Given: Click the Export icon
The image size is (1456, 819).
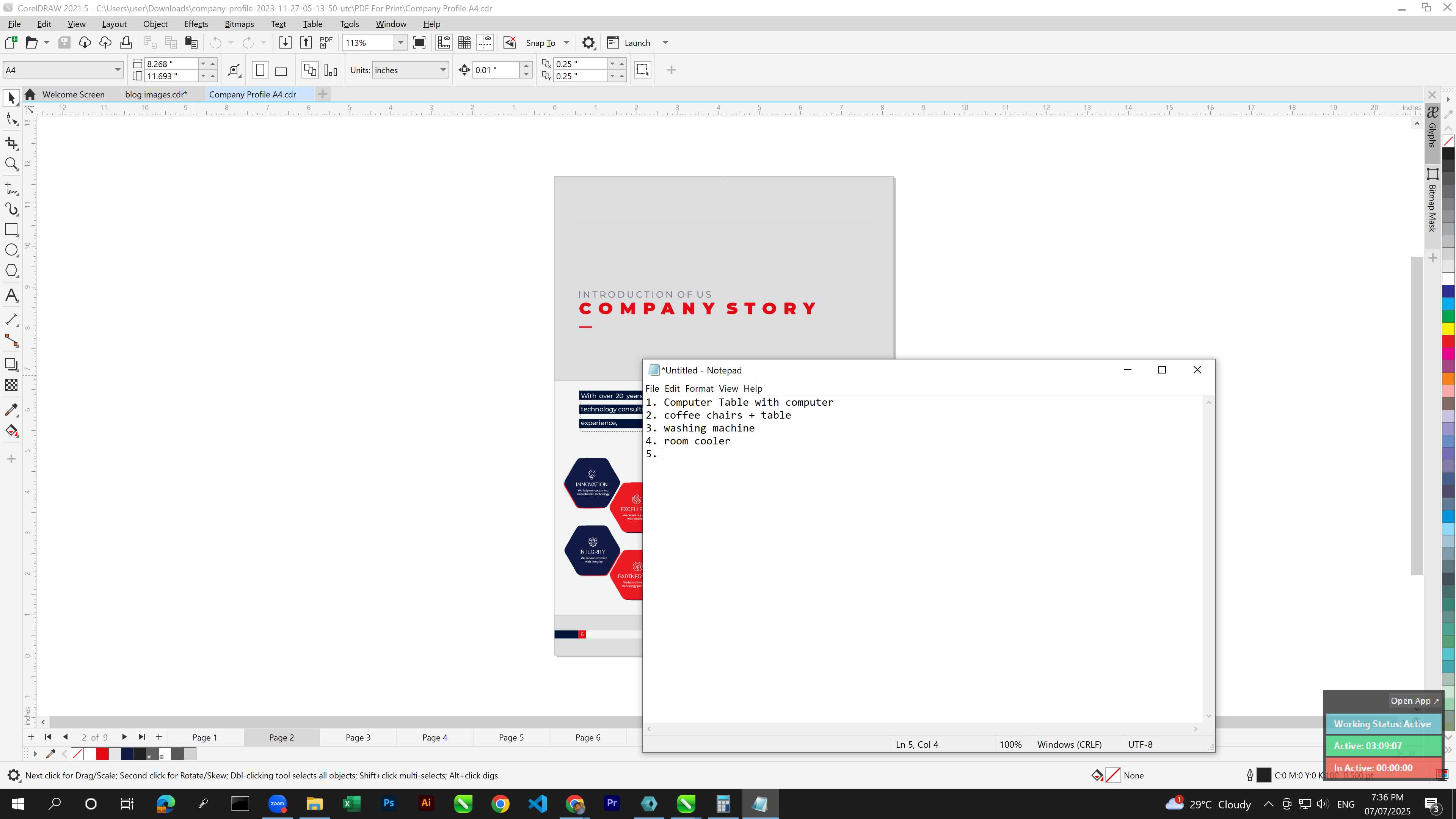Looking at the screenshot, I should tap(306, 42).
